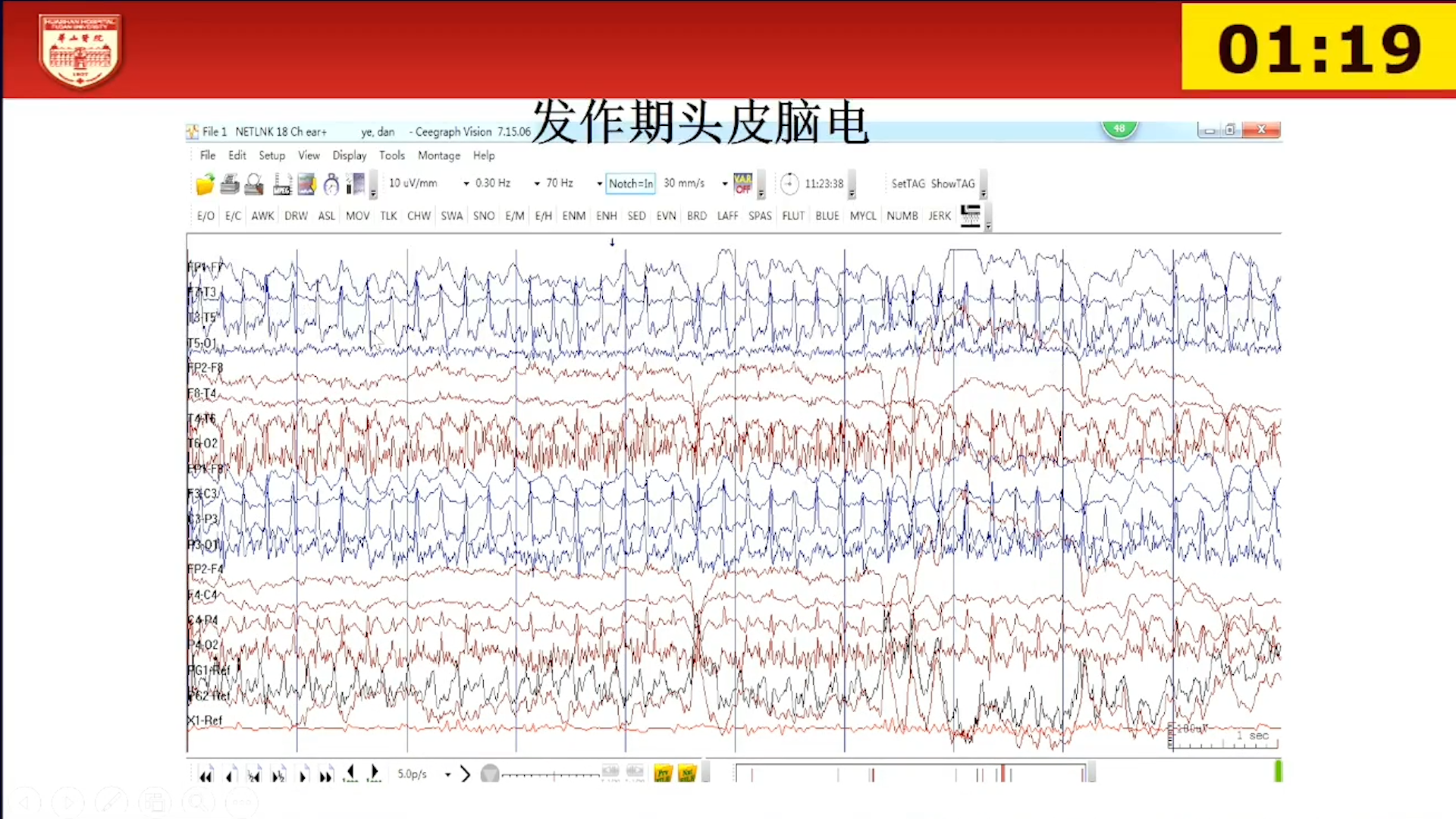
Task: Toggle the E/O eyes open marker
Action: click(x=206, y=216)
